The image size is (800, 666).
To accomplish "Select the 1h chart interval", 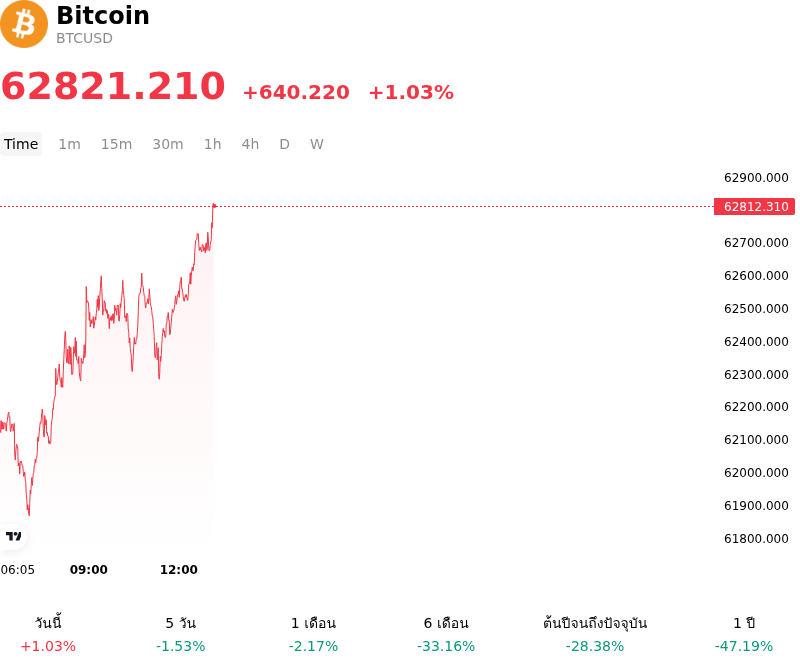I will pyautogui.click(x=213, y=144).
